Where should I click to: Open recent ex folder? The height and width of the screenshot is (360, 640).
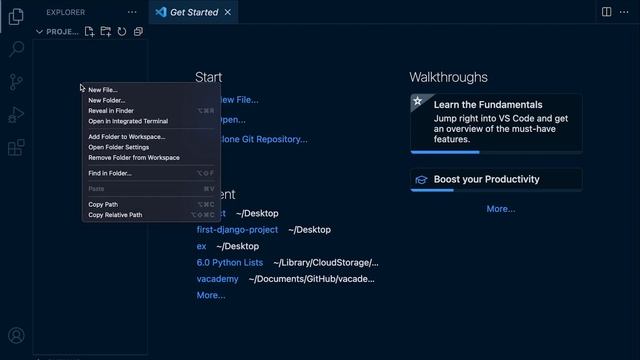(x=201, y=246)
